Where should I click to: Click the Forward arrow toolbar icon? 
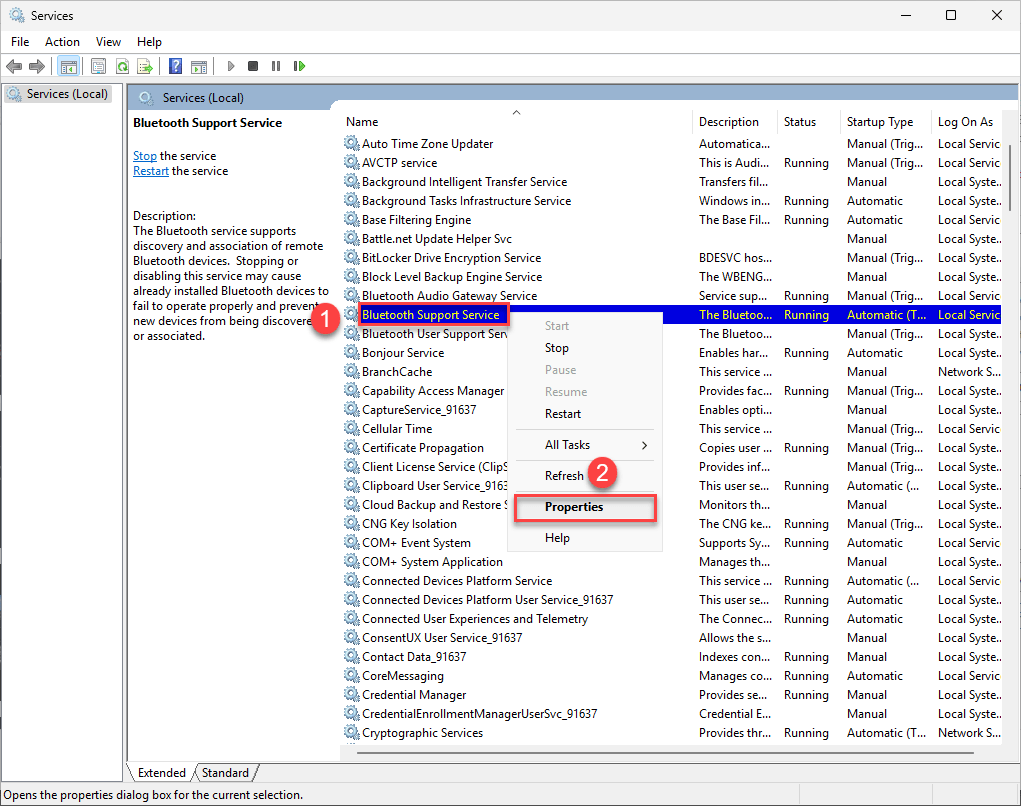(x=37, y=66)
